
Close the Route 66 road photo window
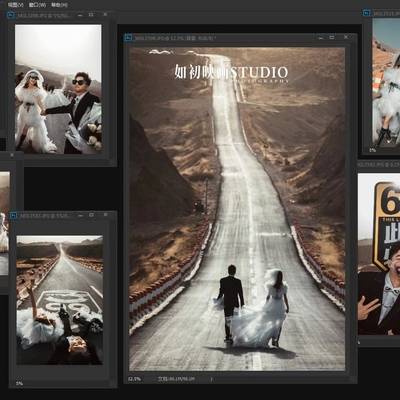point(105,215)
